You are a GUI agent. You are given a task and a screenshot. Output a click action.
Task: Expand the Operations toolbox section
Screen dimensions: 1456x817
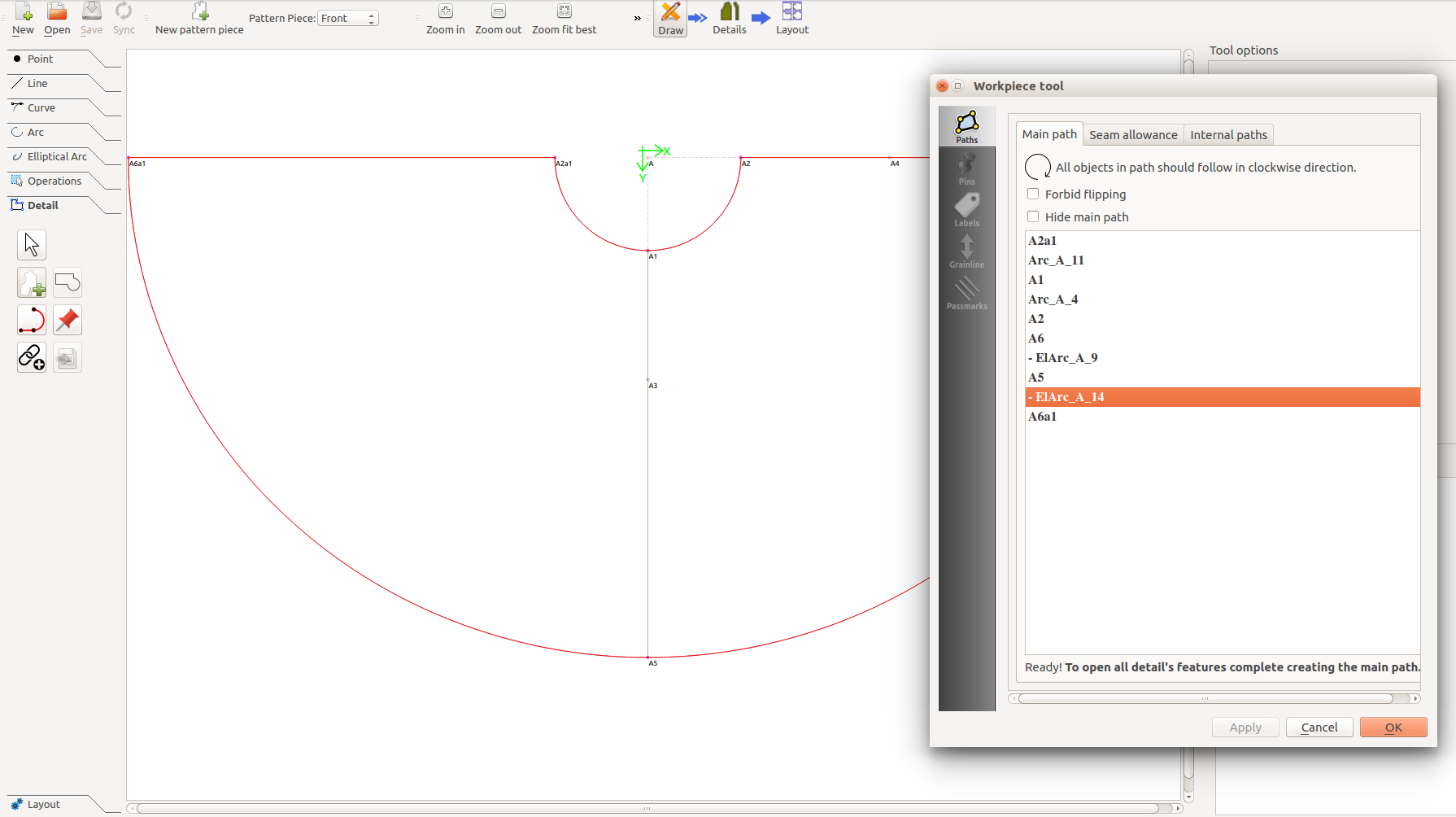click(54, 181)
